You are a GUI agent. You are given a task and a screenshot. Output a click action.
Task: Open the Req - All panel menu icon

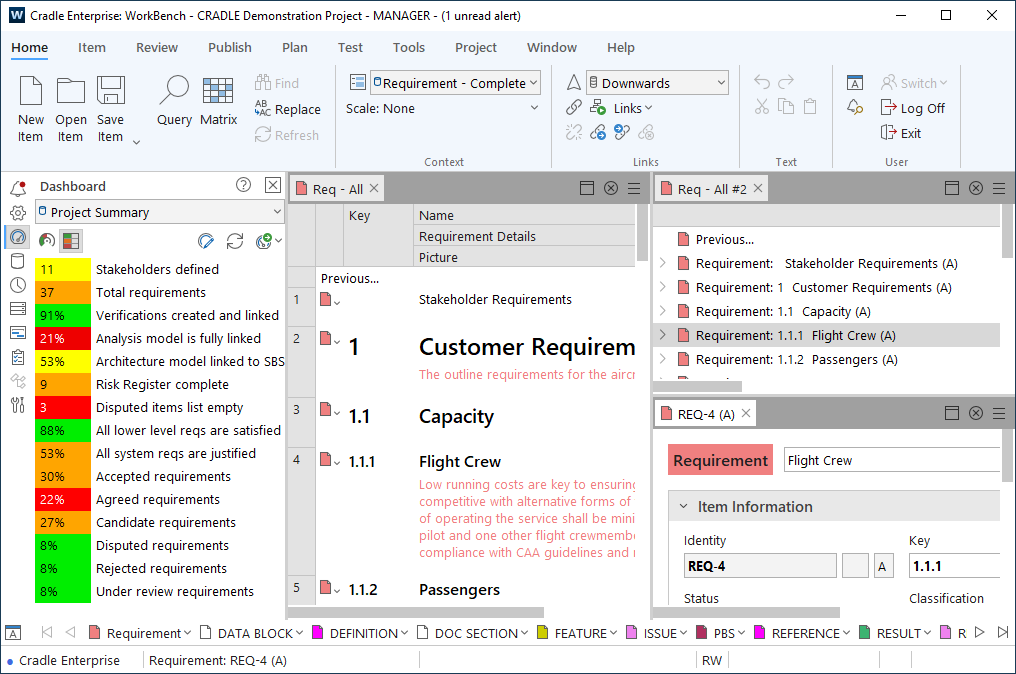tap(634, 188)
